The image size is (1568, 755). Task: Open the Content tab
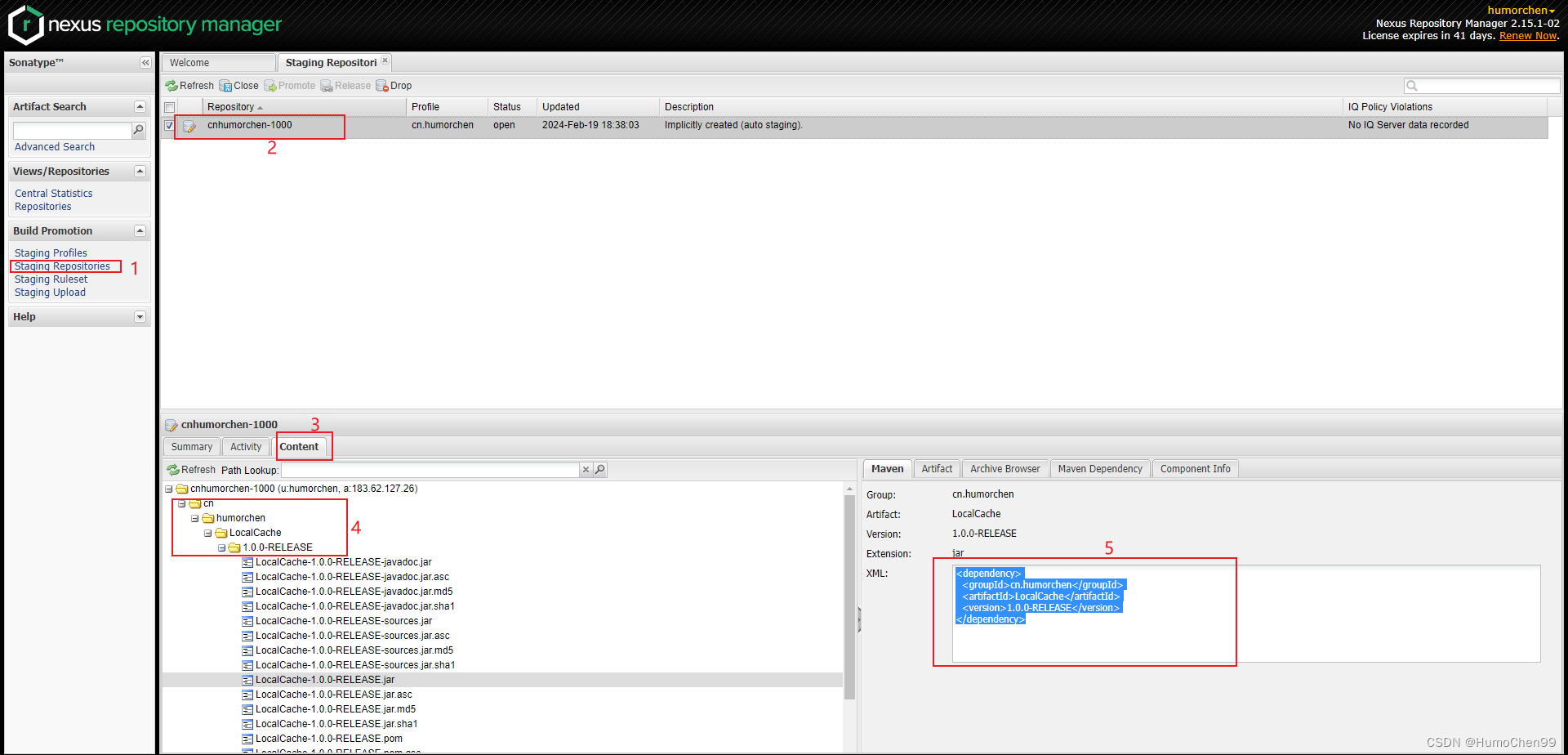coord(299,447)
